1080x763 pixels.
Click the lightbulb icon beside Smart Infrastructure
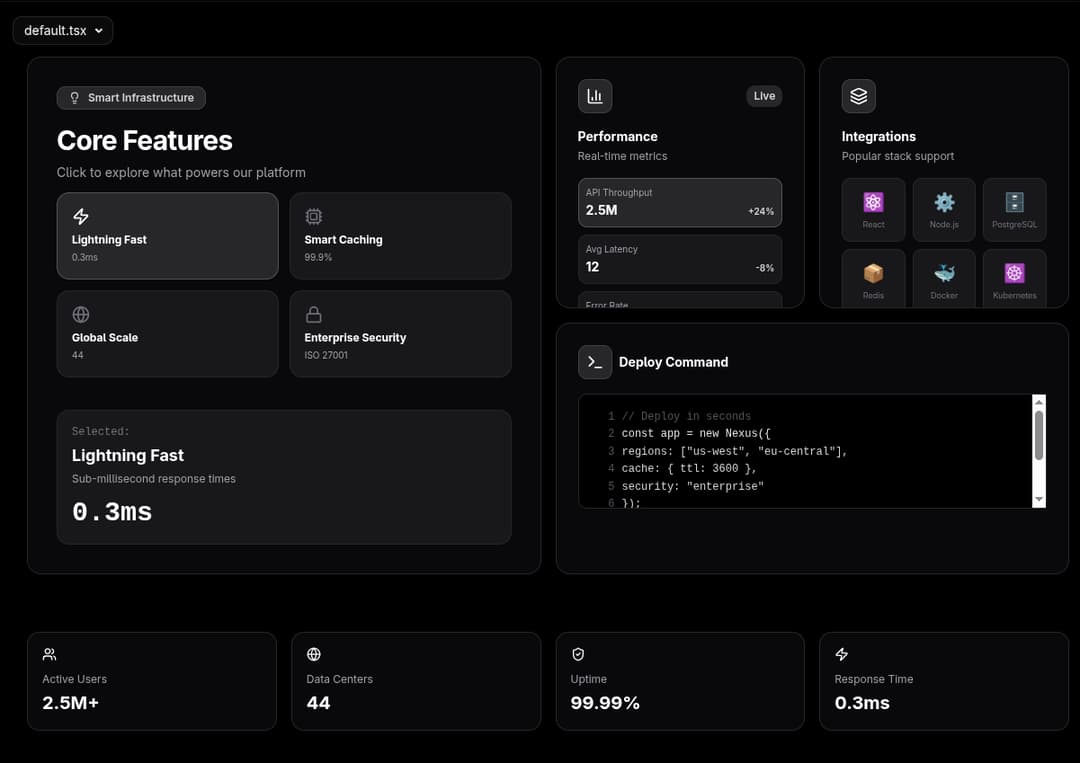click(74, 98)
